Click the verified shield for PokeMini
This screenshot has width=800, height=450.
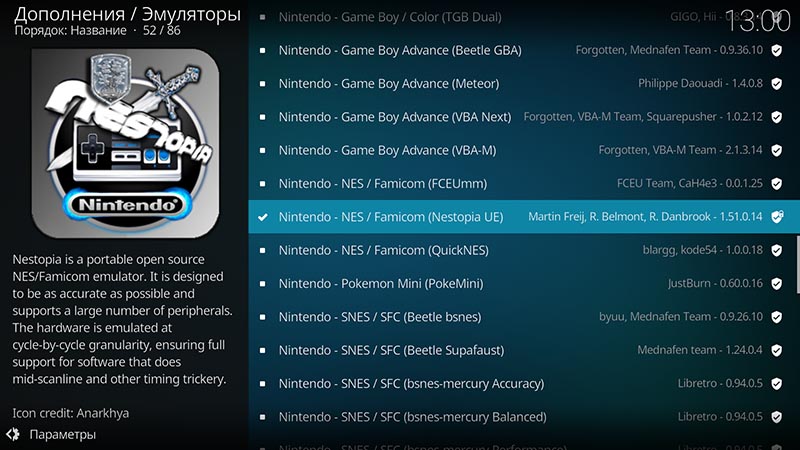tap(777, 284)
